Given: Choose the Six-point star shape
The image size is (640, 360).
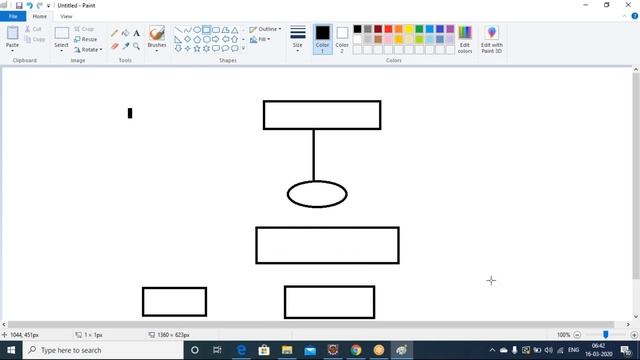Looking at the screenshot, I should tap(207, 49).
